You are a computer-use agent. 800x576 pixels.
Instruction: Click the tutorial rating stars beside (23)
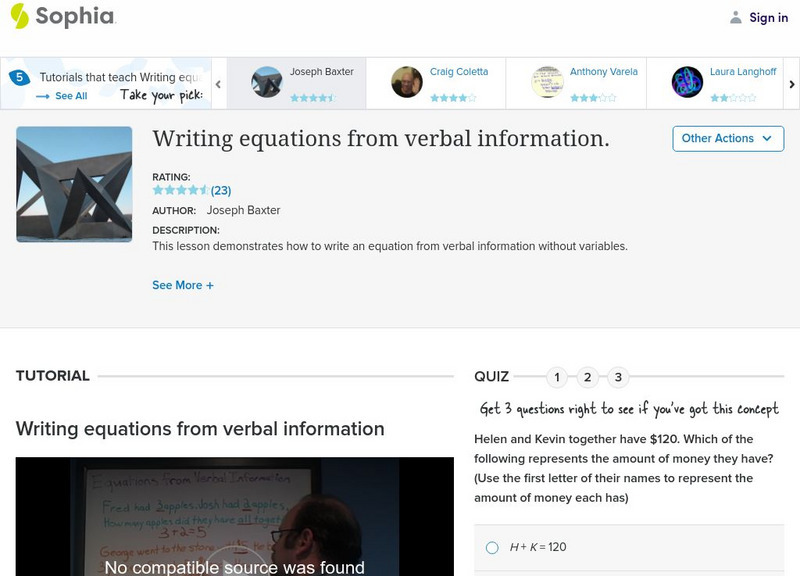coord(181,190)
